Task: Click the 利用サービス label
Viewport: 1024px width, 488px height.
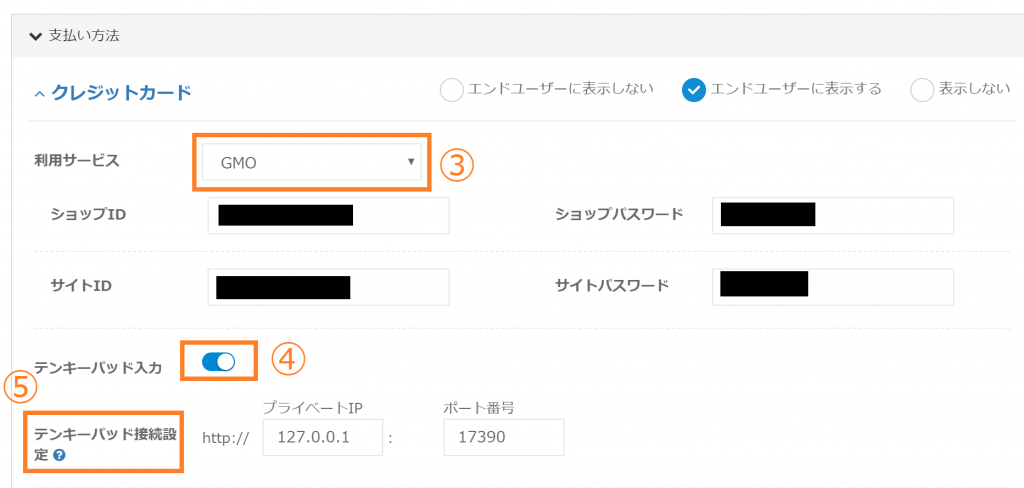Action: (76, 160)
